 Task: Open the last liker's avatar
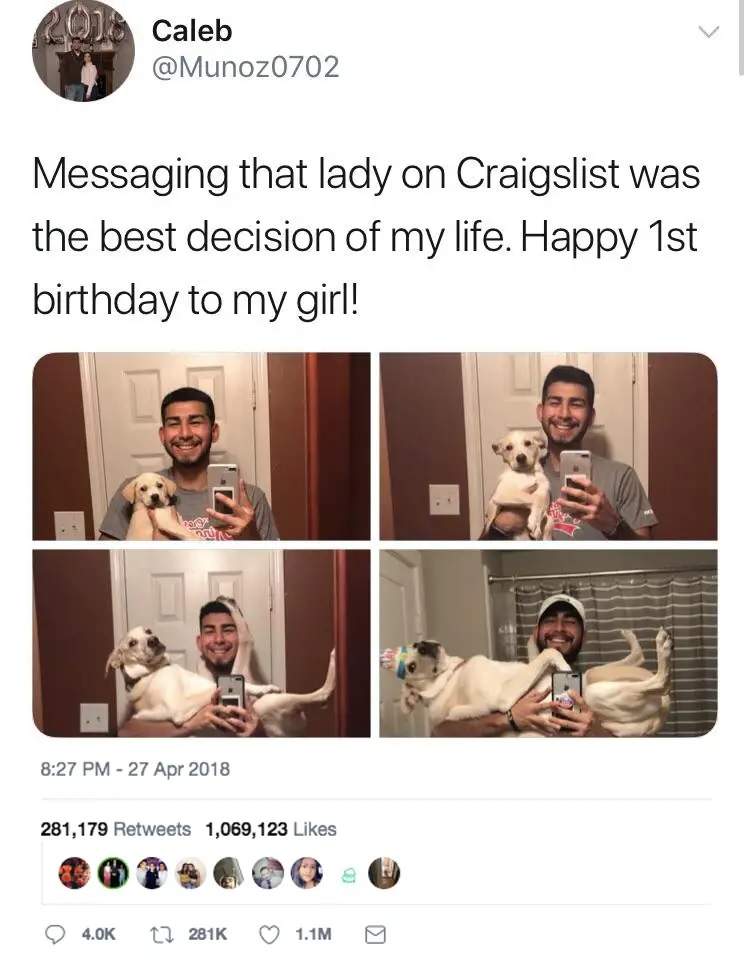384,873
